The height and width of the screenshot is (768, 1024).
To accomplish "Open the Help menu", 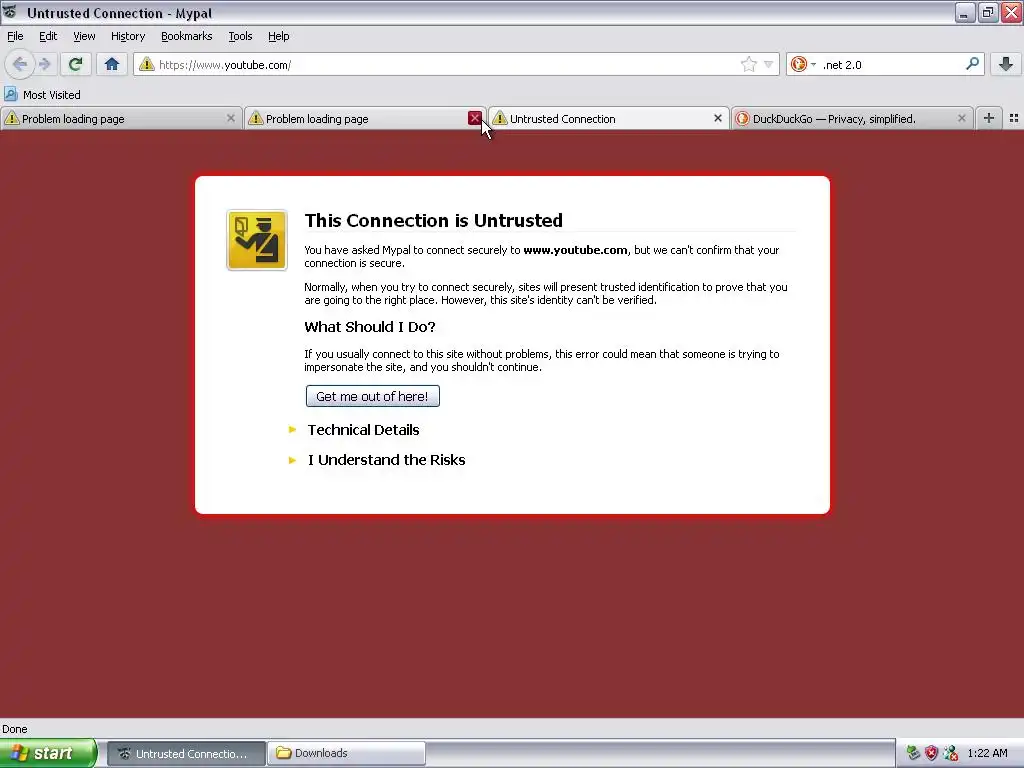I will pos(279,36).
